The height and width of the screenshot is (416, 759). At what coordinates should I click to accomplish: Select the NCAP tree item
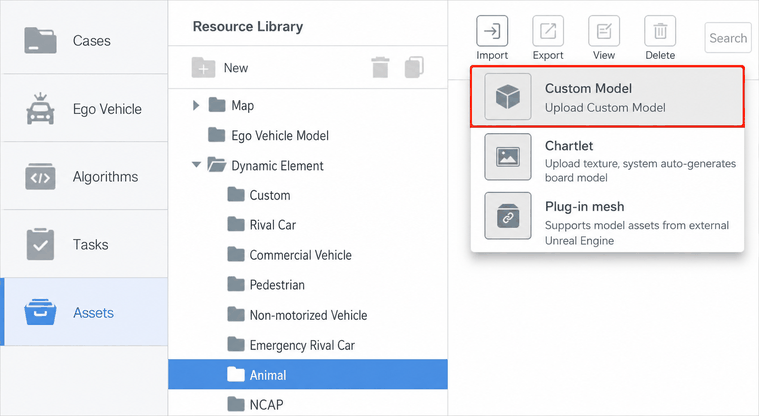307,404
